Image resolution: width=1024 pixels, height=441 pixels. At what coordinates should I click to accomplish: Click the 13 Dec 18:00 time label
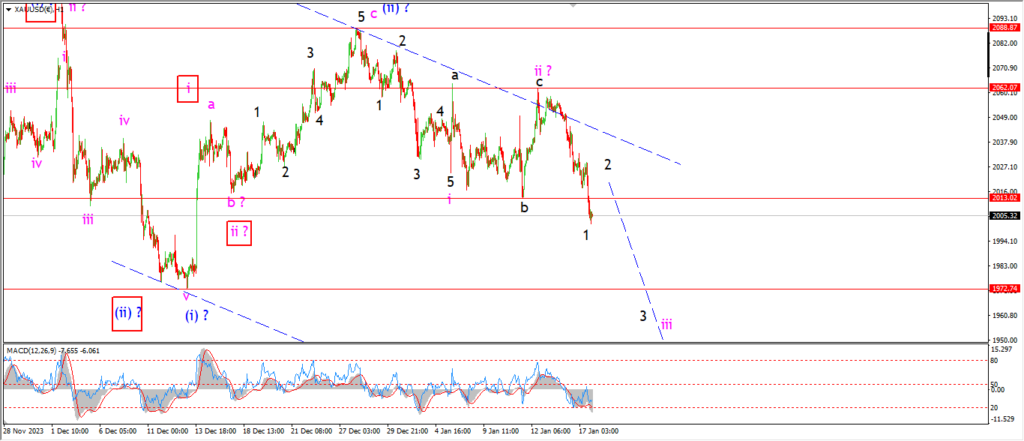point(216,431)
